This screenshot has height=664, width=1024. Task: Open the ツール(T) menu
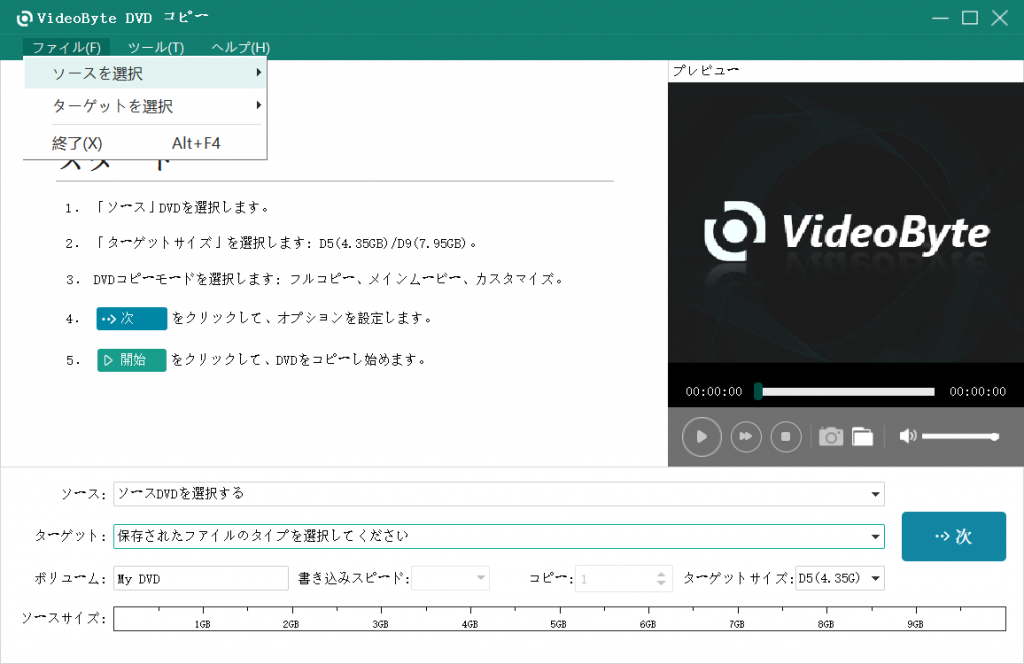click(x=156, y=47)
